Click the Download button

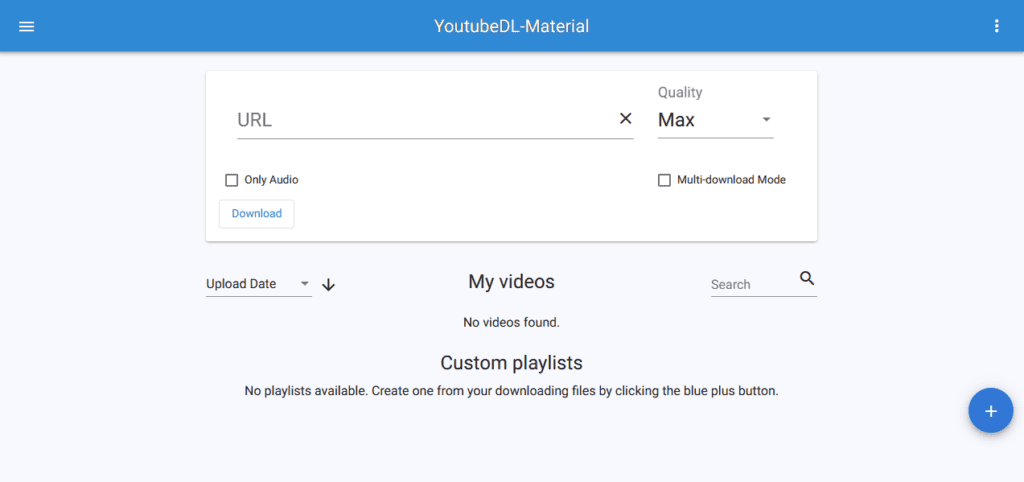coord(257,214)
